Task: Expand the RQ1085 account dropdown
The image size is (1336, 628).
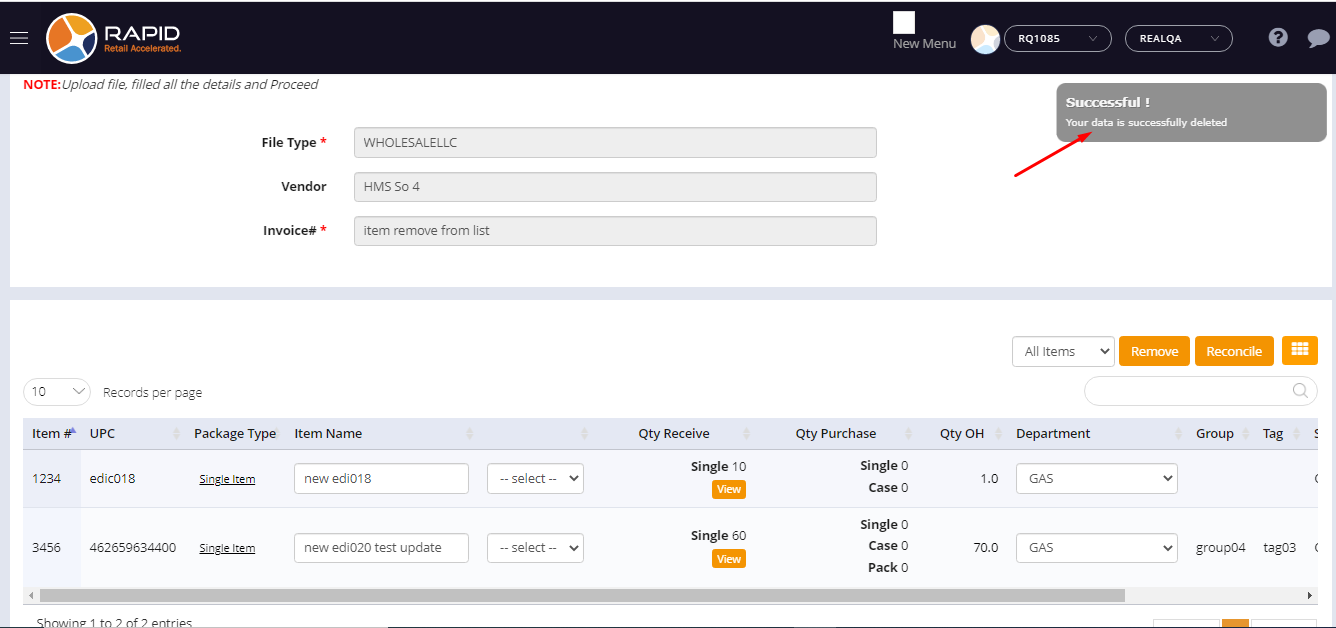Action: coord(1057,39)
